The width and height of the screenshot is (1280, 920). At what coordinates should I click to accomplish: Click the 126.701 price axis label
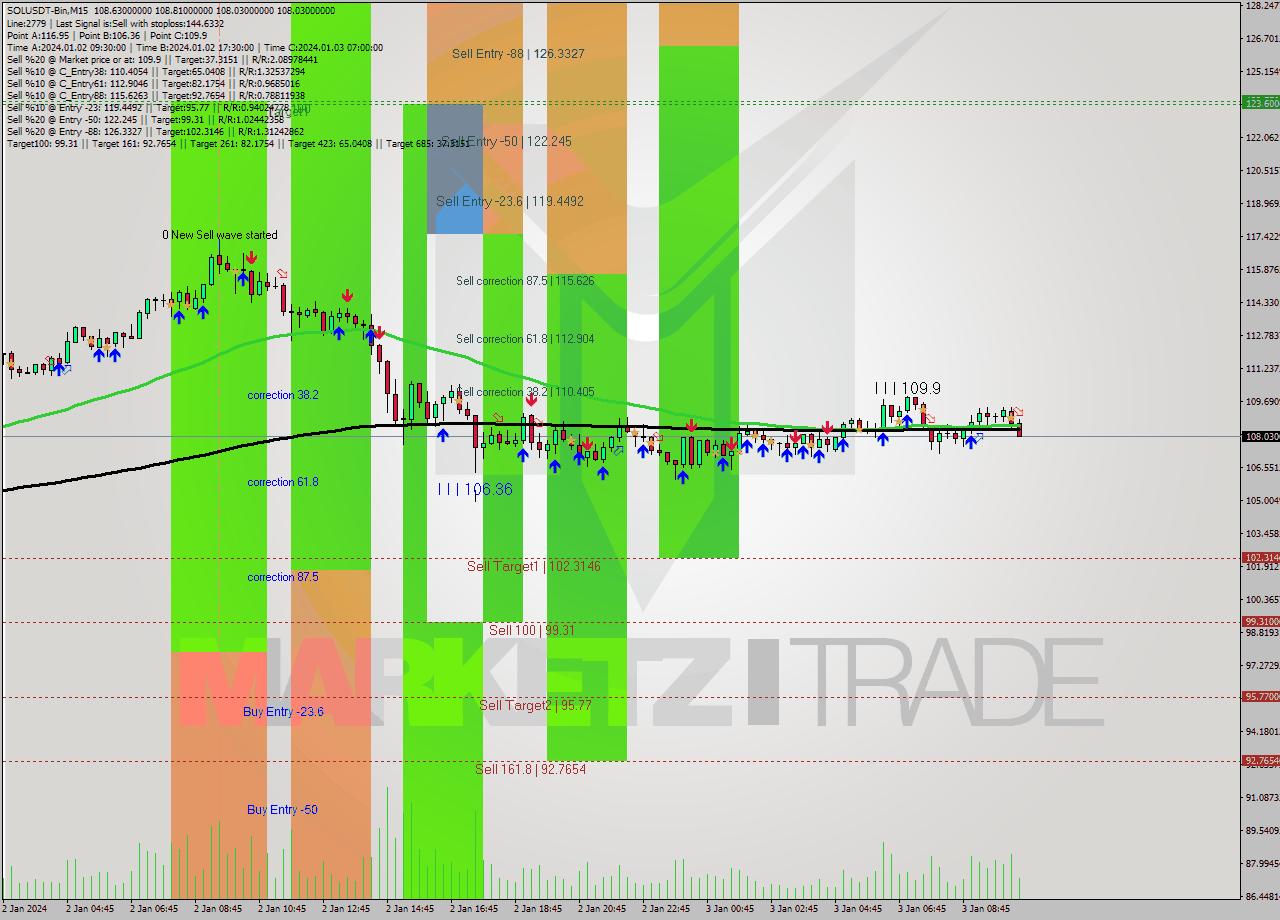pyautogui.click(x=1262, y=39)
